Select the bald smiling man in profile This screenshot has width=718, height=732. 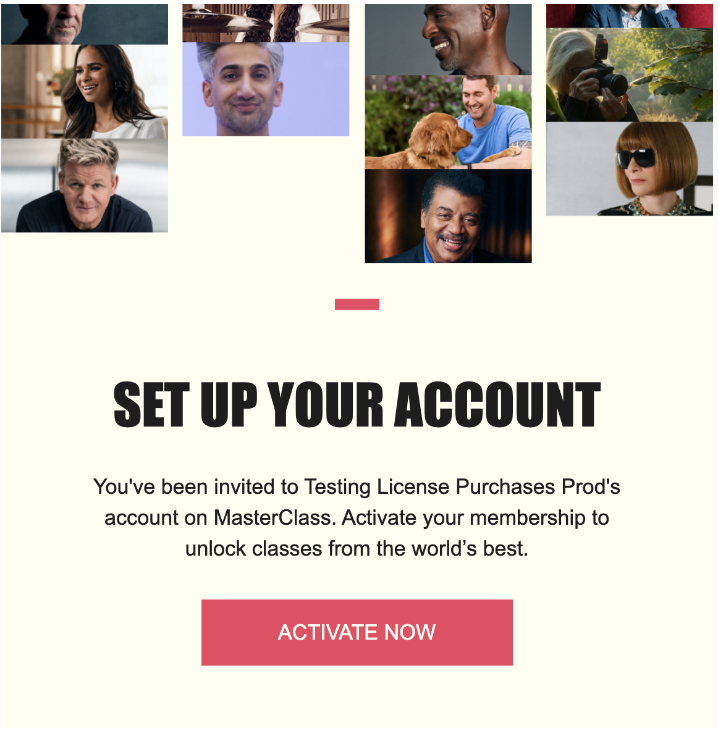[448, 39]
